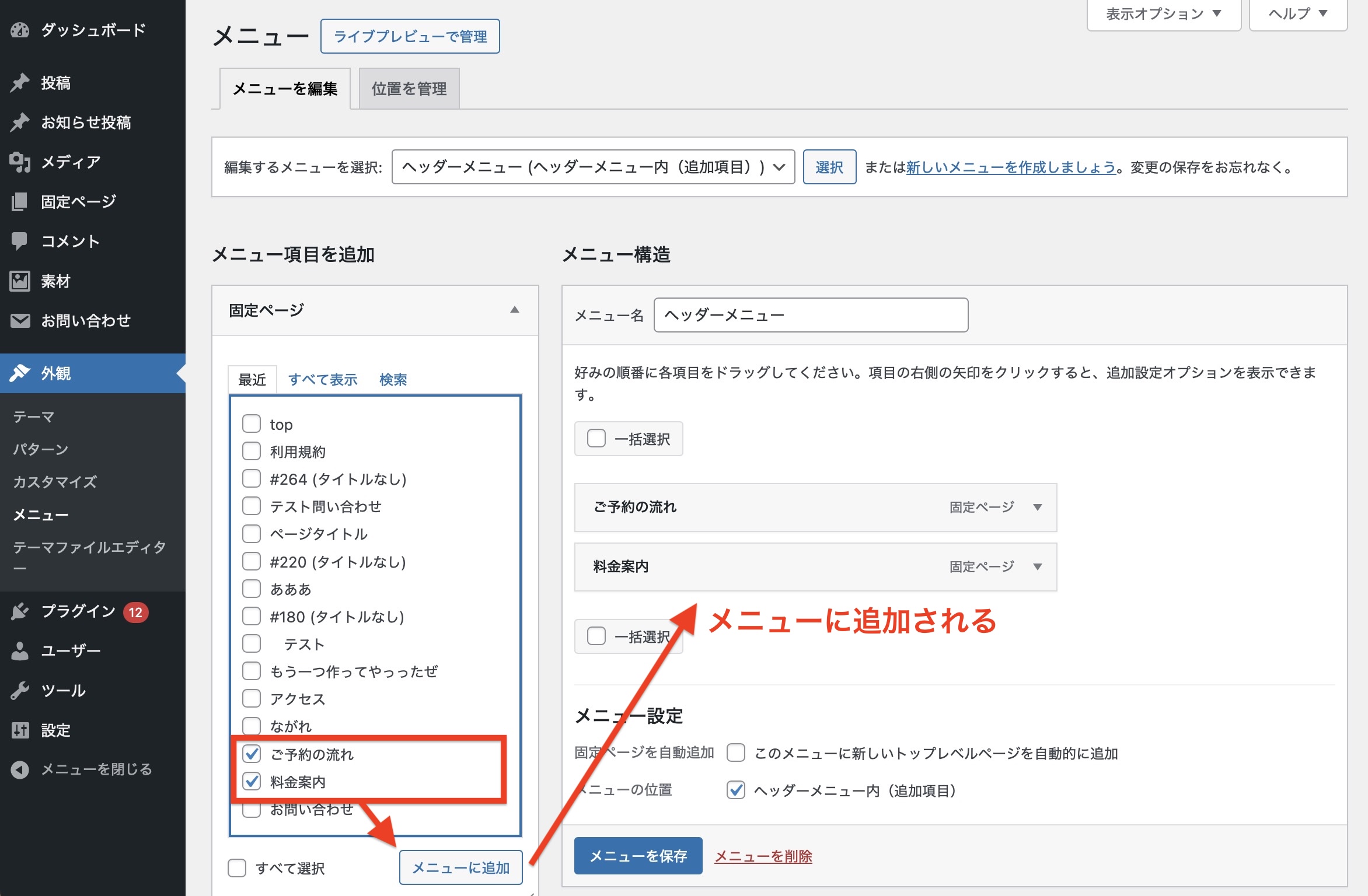This screenshot has width=1368, height=896.
Task: Open the ダッシュボード dashboard icon
Action: (20, 30)
